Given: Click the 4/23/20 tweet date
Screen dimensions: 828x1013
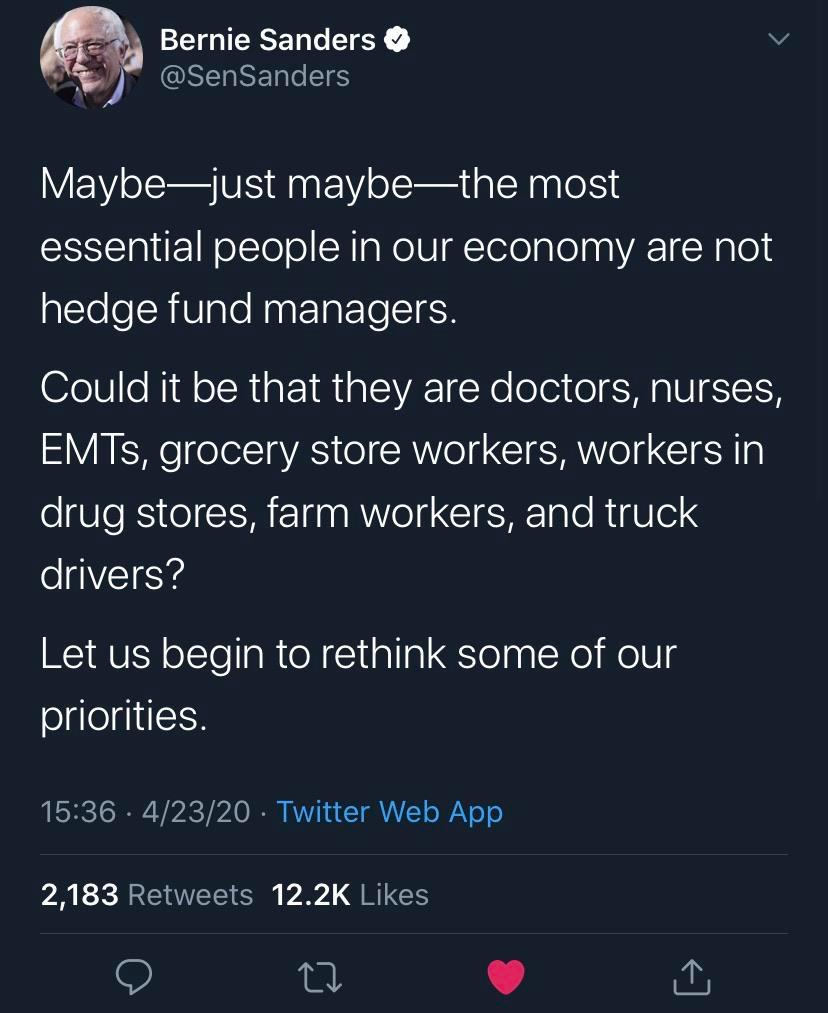Looking at the screenshot, I should click(x=196, y=811).
